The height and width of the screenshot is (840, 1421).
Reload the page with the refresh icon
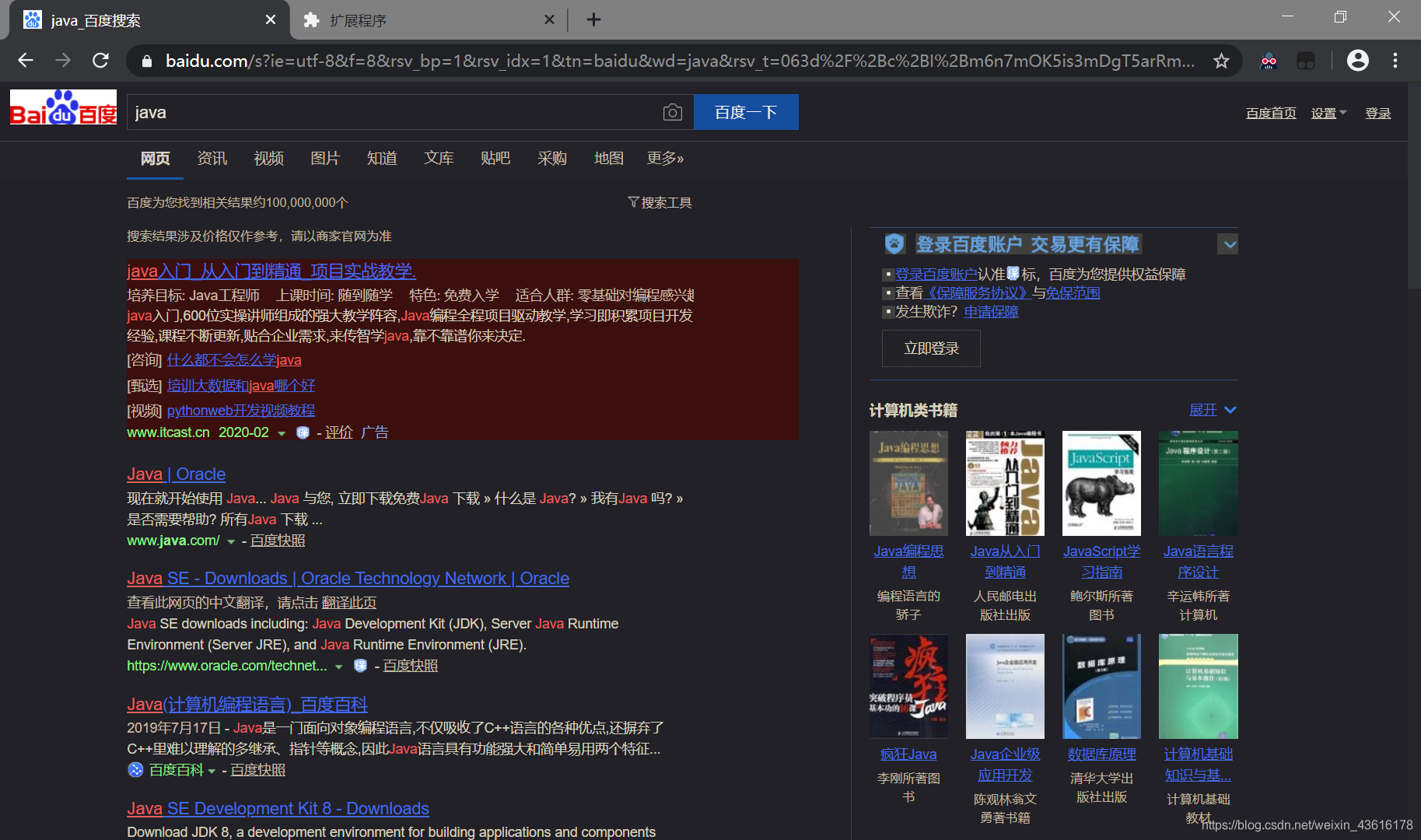pyautogui.click(x=100, y=60)
